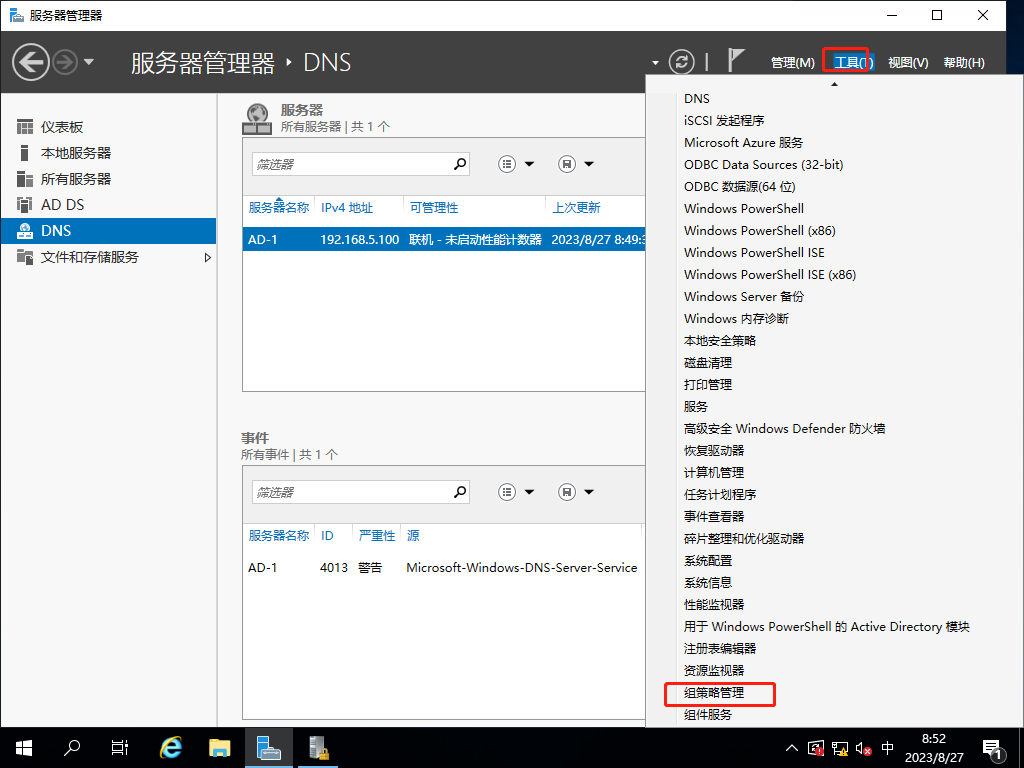This screenshot has width=1024, height=768.
Task: Click the forward navigation arrow
Action: [x=65, y=62]
